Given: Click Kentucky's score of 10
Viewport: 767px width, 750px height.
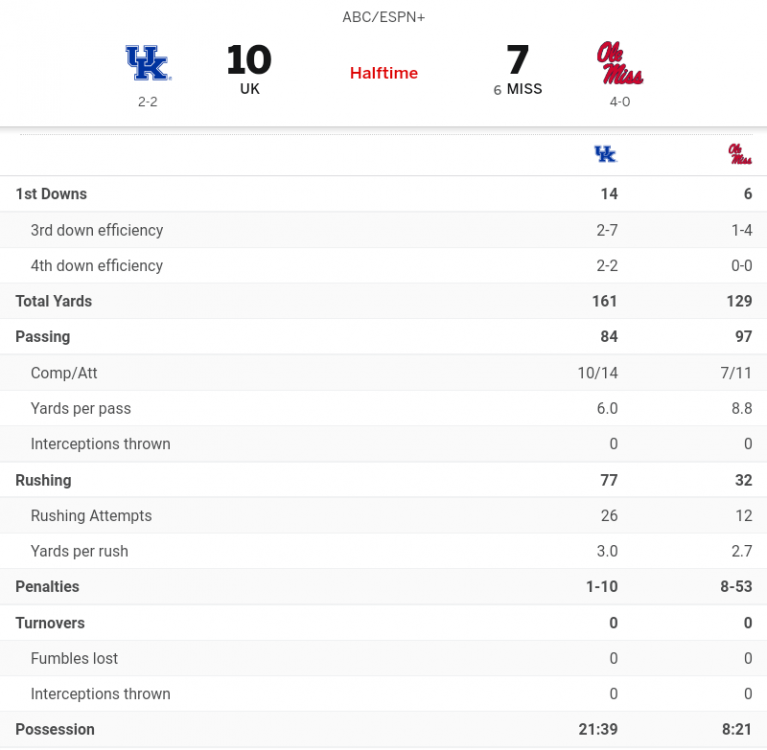Looking at the screenshot, I should (249, 60).
